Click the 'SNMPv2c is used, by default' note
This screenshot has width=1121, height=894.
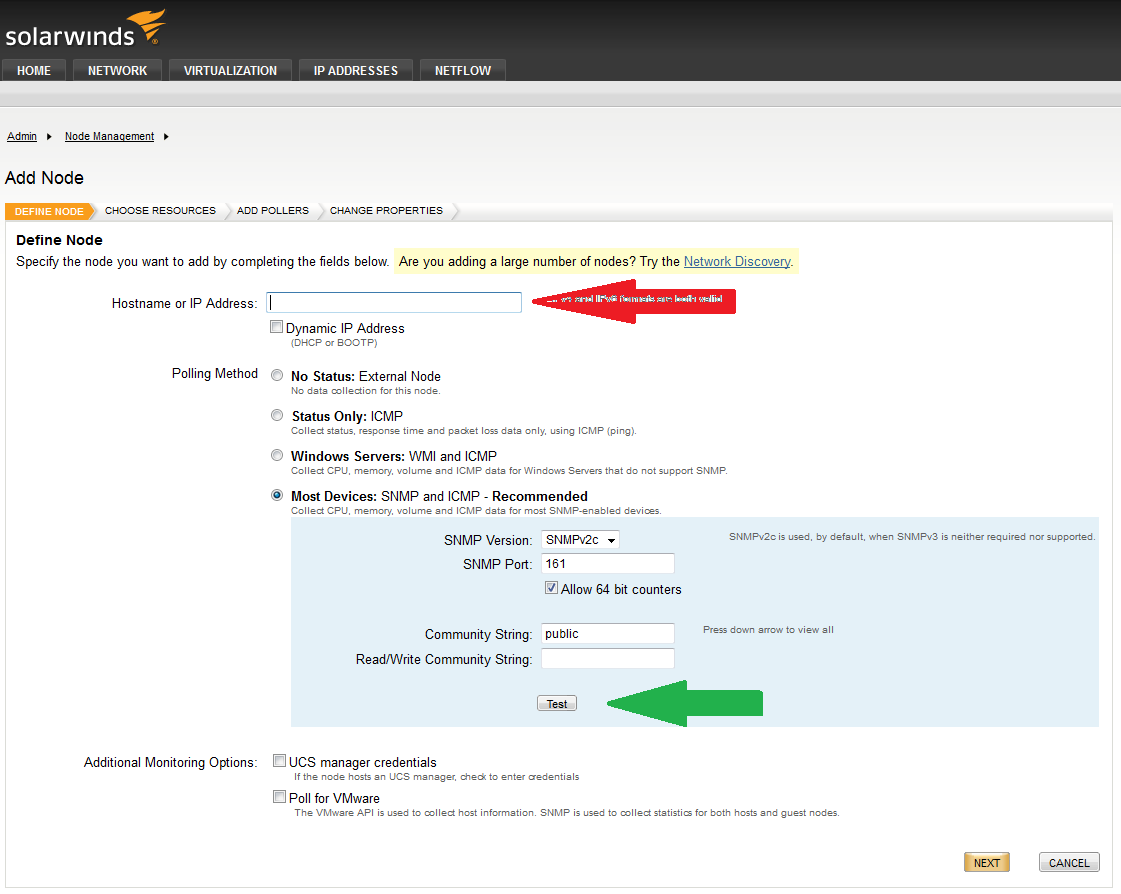pos(912,536)
